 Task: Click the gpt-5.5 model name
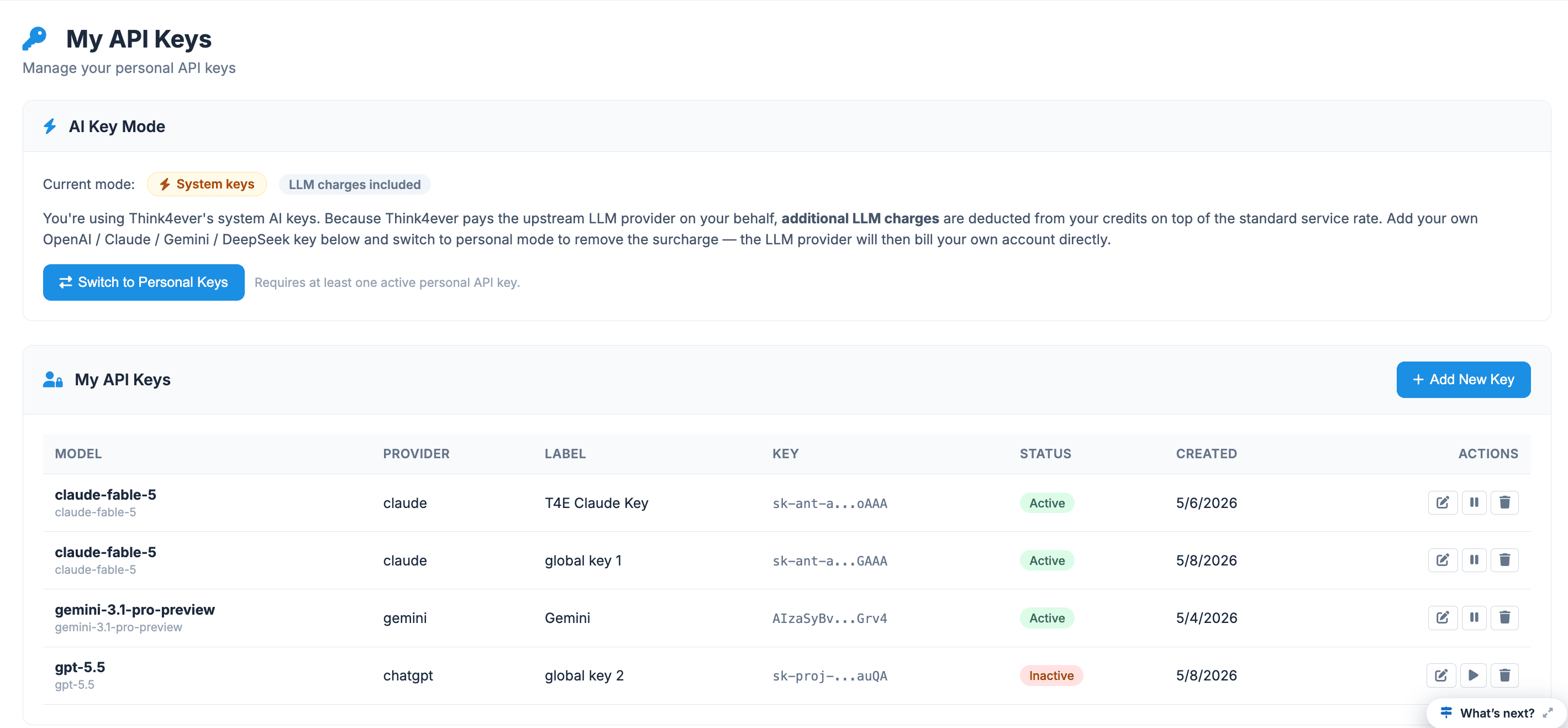coord(80,667)
